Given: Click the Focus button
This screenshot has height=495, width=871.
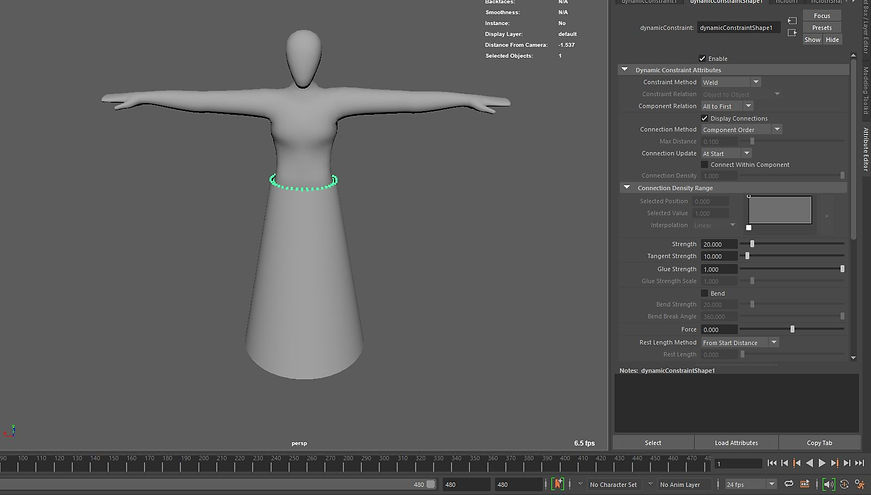Looking at the screenshot, I should point(822,16).
